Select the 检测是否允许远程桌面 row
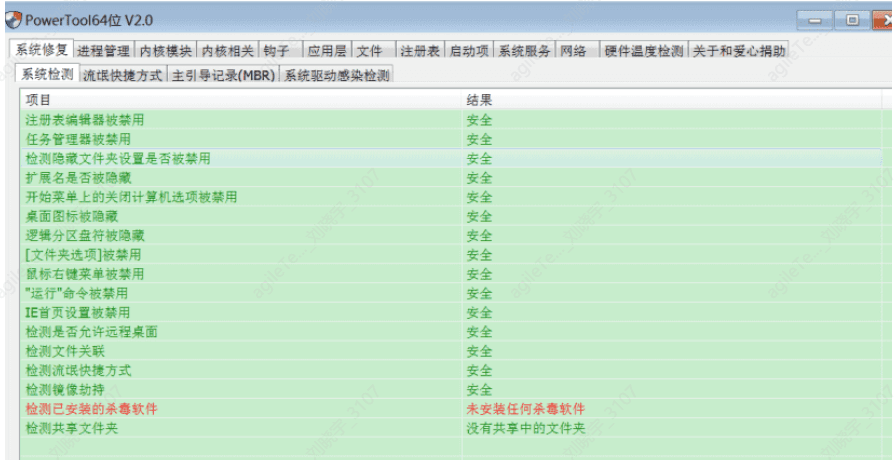This screenshot has height=460, width=895. pyautogui.click(x=91, y=332)
